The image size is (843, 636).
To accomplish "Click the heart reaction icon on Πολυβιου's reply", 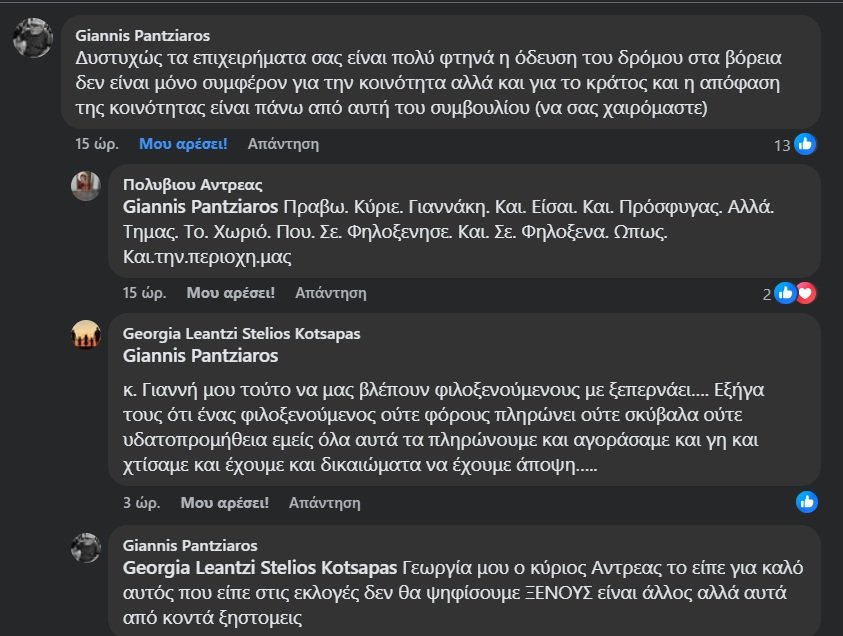I will click(805, 293).
